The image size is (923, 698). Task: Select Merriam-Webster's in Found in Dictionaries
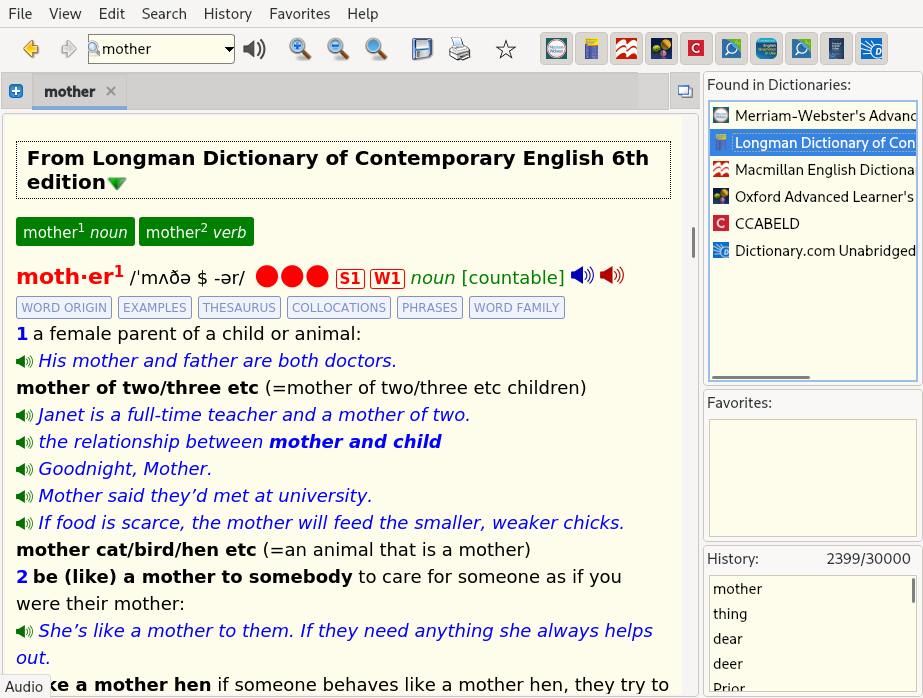(x=814, y=115)
